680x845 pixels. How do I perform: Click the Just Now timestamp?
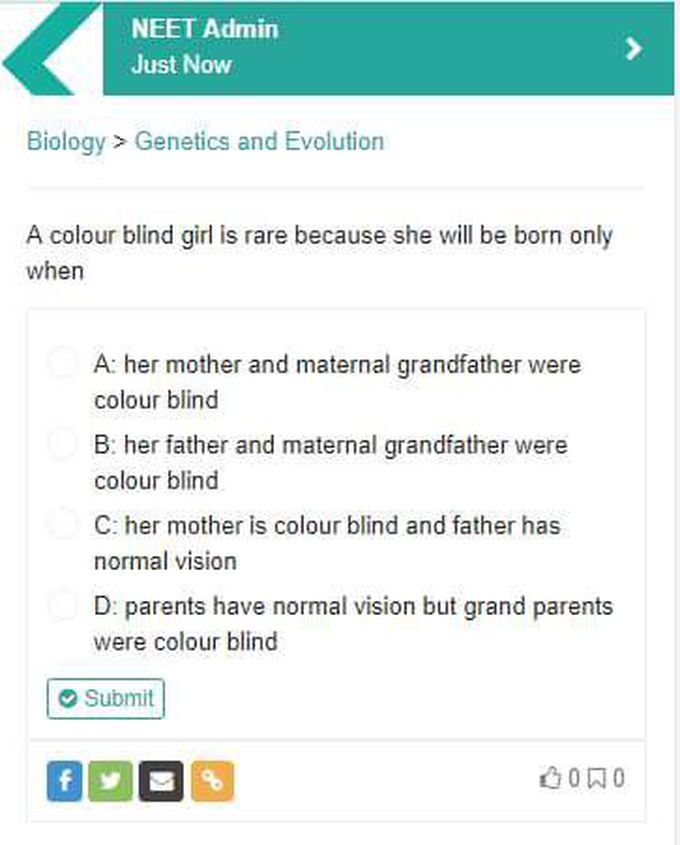182,64
